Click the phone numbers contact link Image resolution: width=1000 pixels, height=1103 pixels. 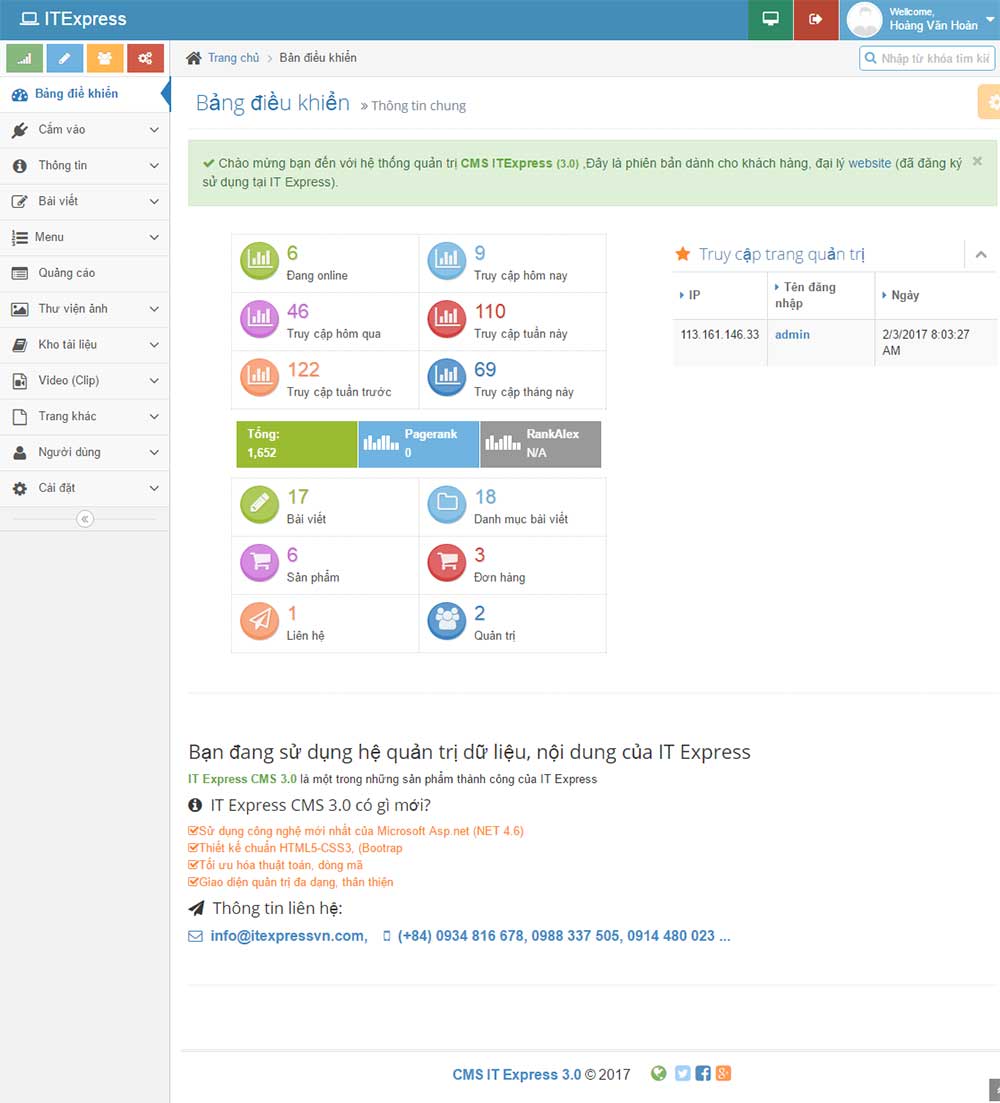tap(564, 936)
